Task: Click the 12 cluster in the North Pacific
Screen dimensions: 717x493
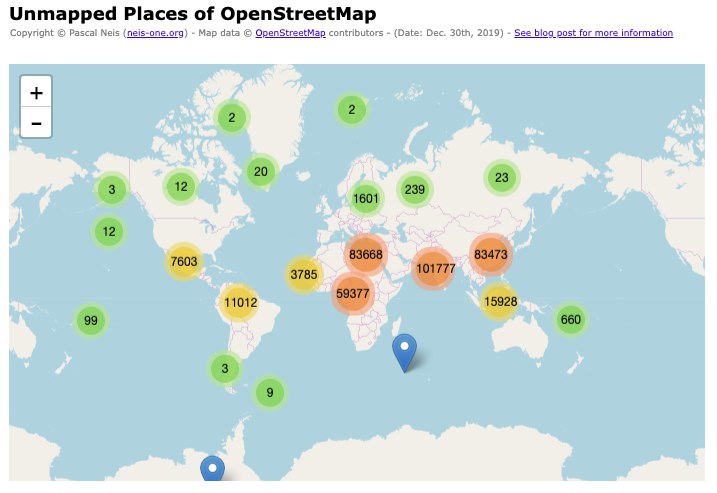Action: pos(109,231)
